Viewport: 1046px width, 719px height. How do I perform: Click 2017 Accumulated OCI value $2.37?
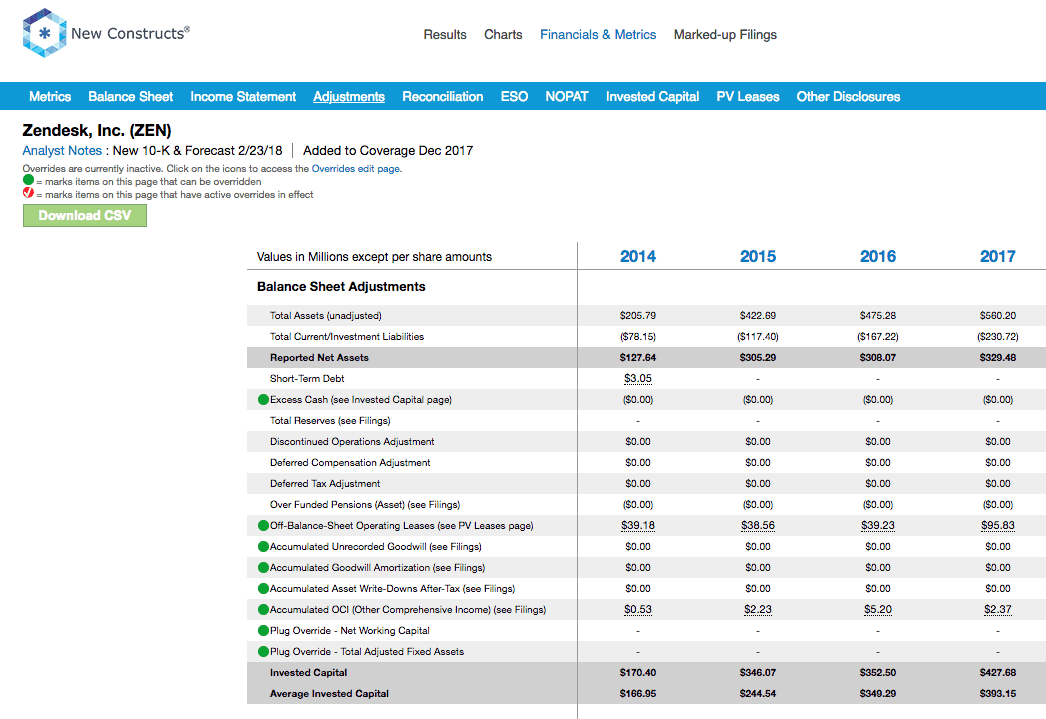tap(998, 610)
